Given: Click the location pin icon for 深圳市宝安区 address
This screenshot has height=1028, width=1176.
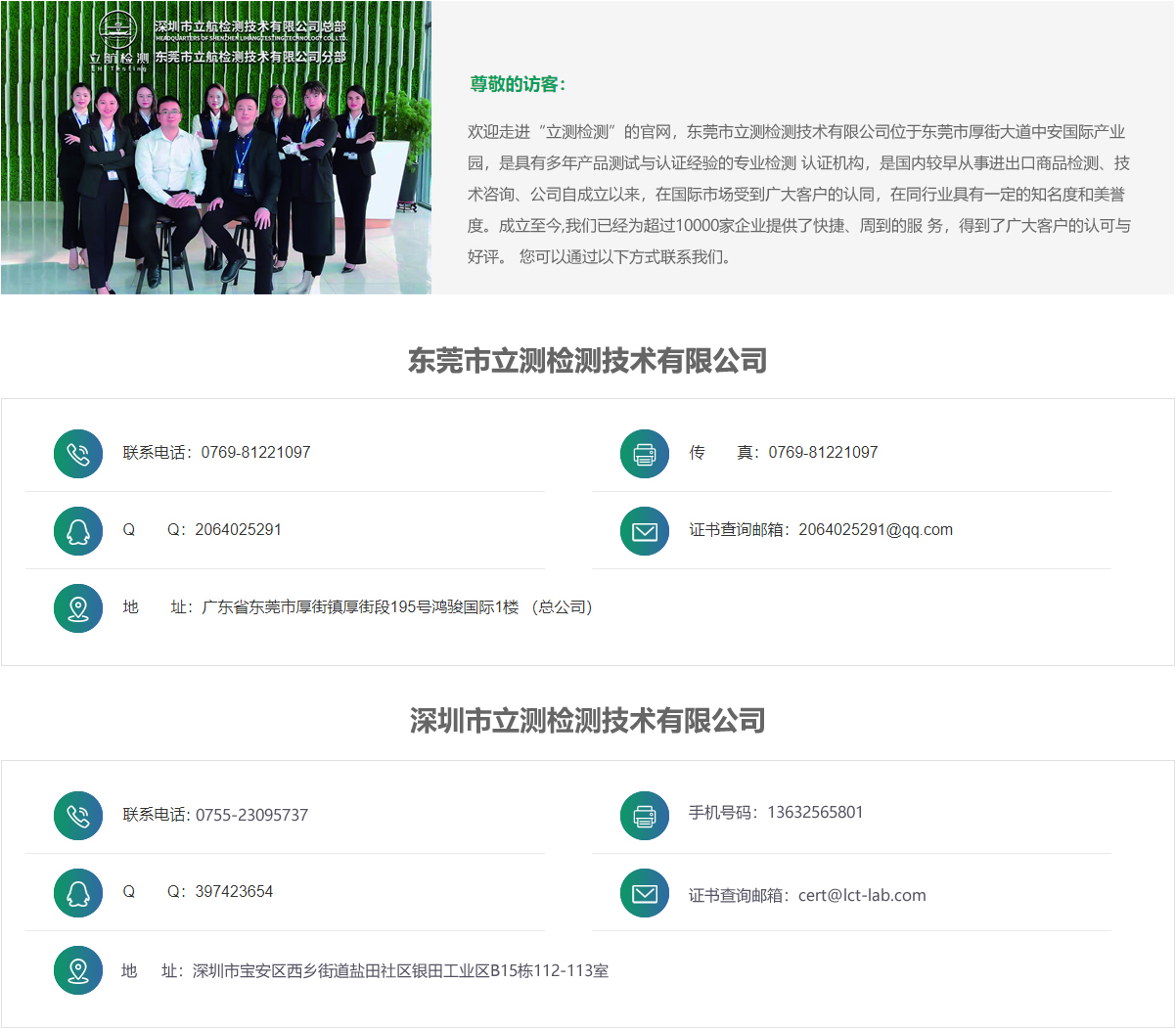Looking at the screenshot, I should coord(78,970).
